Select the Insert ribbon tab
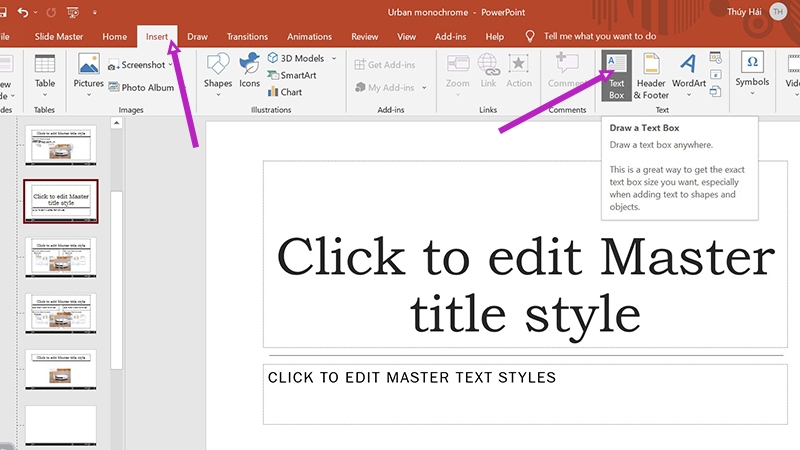This screenshot has width=800, height=450. (x=157, y=37)
